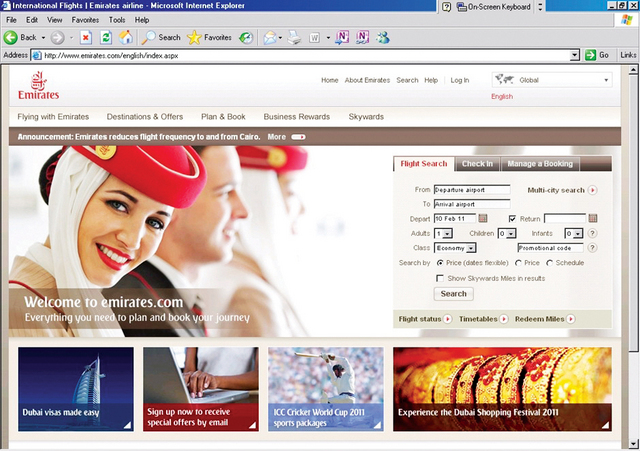Click the Promotional code help question icon
640x451 pixels.
(x=592, y=248)
